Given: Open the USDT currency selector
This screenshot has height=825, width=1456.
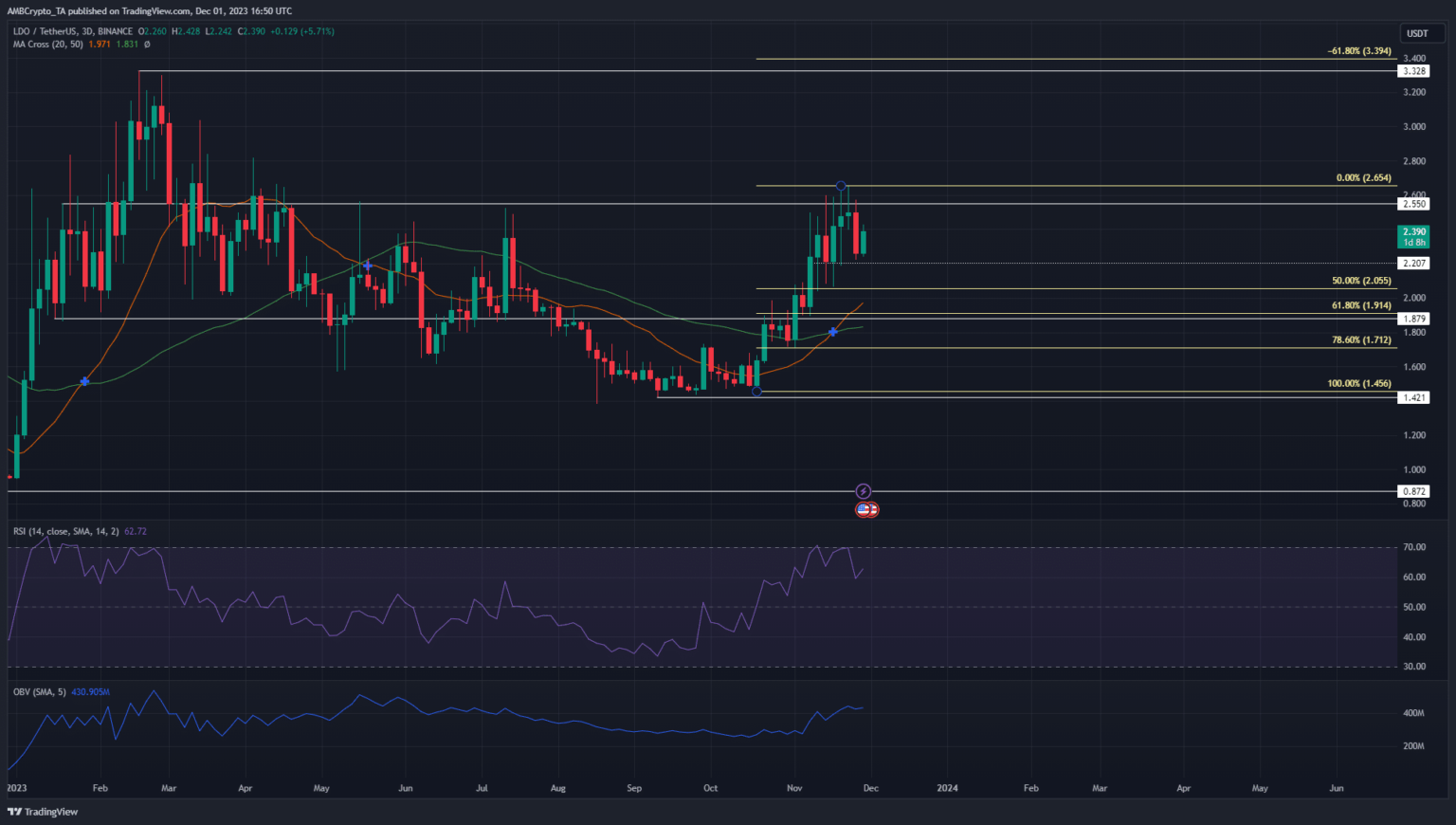Looking at the screenshot, I should click(x=1416, y=33).
